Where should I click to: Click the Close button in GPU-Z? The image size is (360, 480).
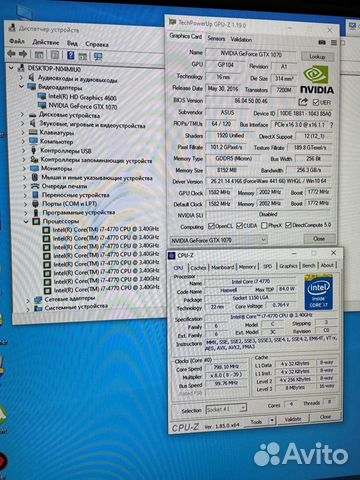click(319, 238)
